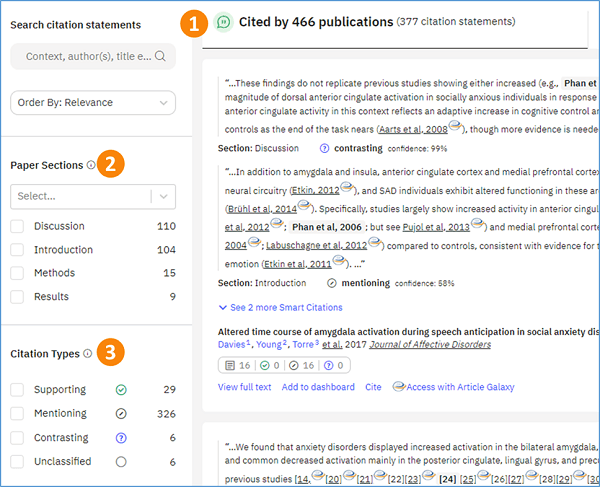Click the highlighted [24] reference
The width and height of the screenshot is (600, 487).
pyautogui.click(x=447, y=479)
